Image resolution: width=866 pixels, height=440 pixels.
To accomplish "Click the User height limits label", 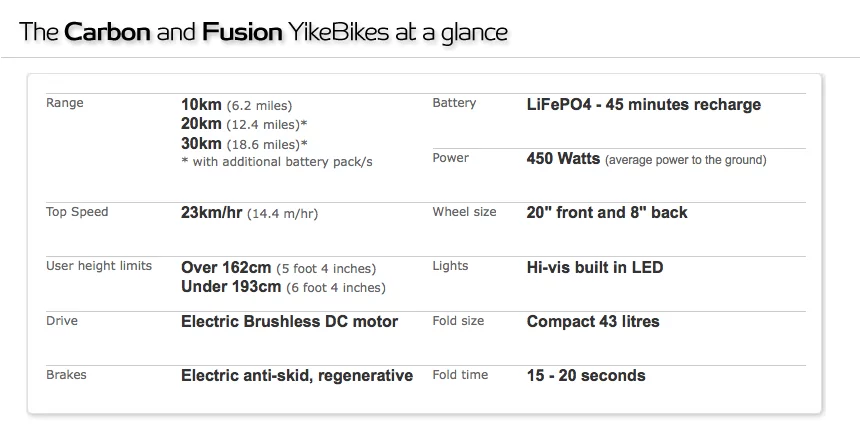I will 99,266.
